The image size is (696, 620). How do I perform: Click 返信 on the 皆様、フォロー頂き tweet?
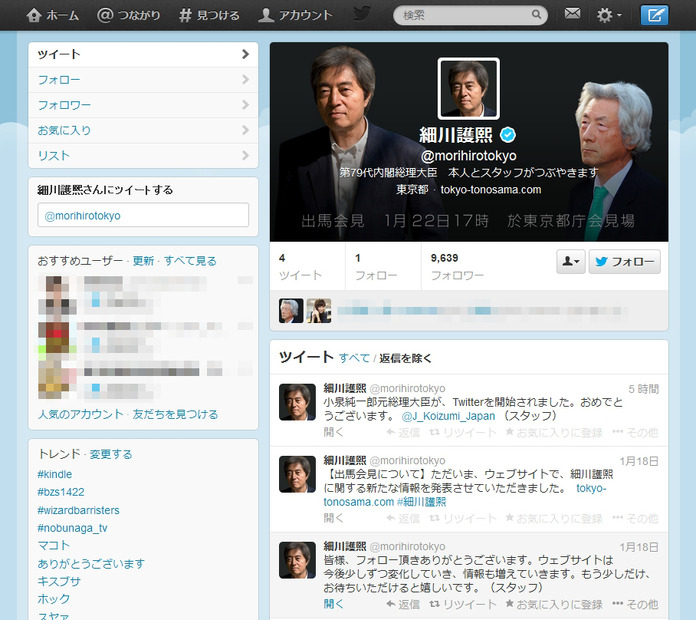[x=403, y=604]
